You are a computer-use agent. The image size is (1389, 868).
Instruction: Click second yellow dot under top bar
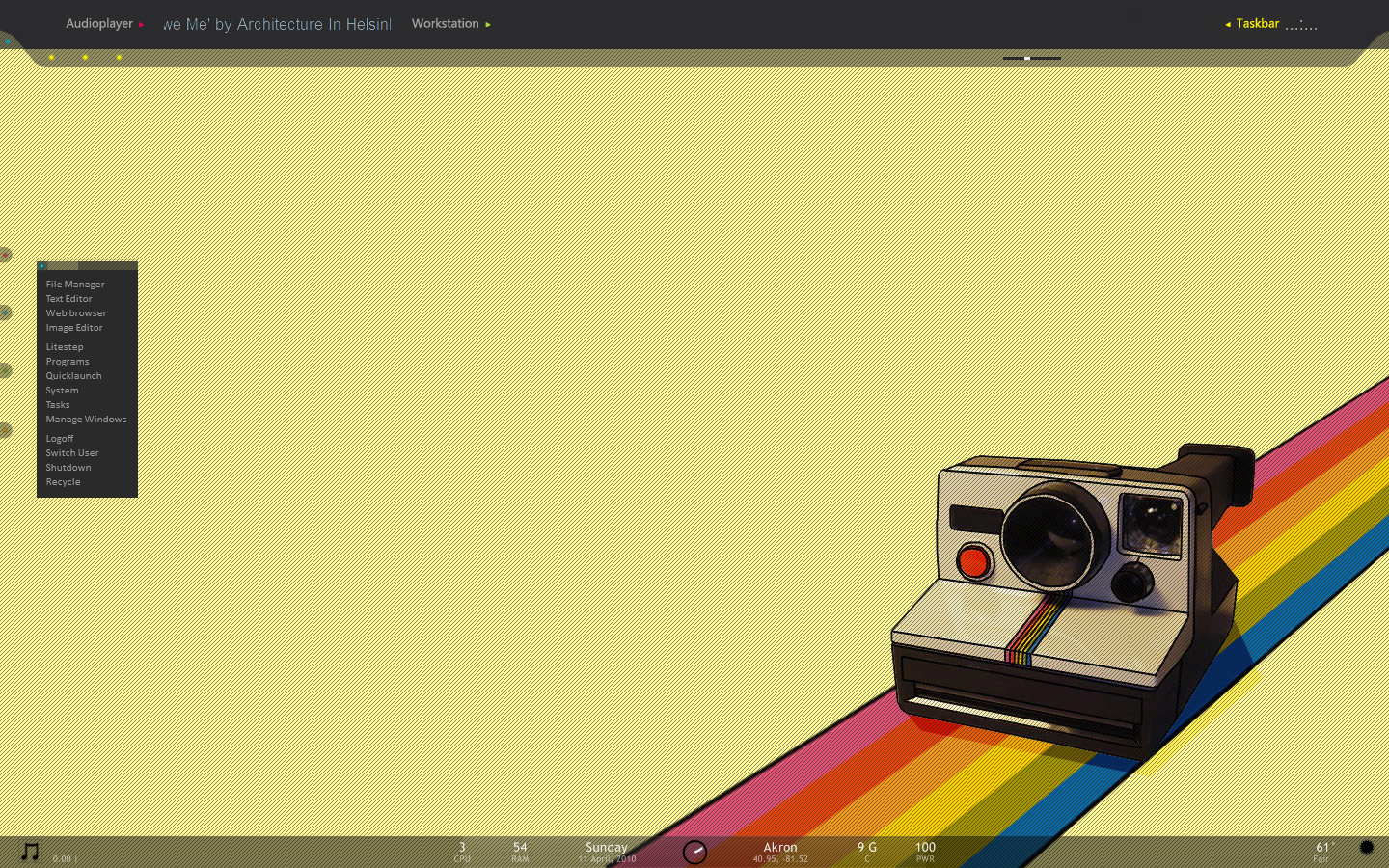85,57
